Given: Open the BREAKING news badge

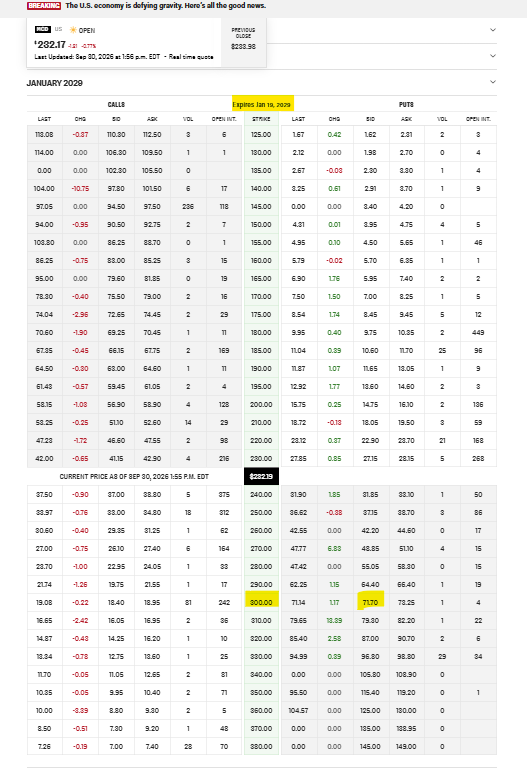Looking at the screenshot, I should tap(44, 5).
